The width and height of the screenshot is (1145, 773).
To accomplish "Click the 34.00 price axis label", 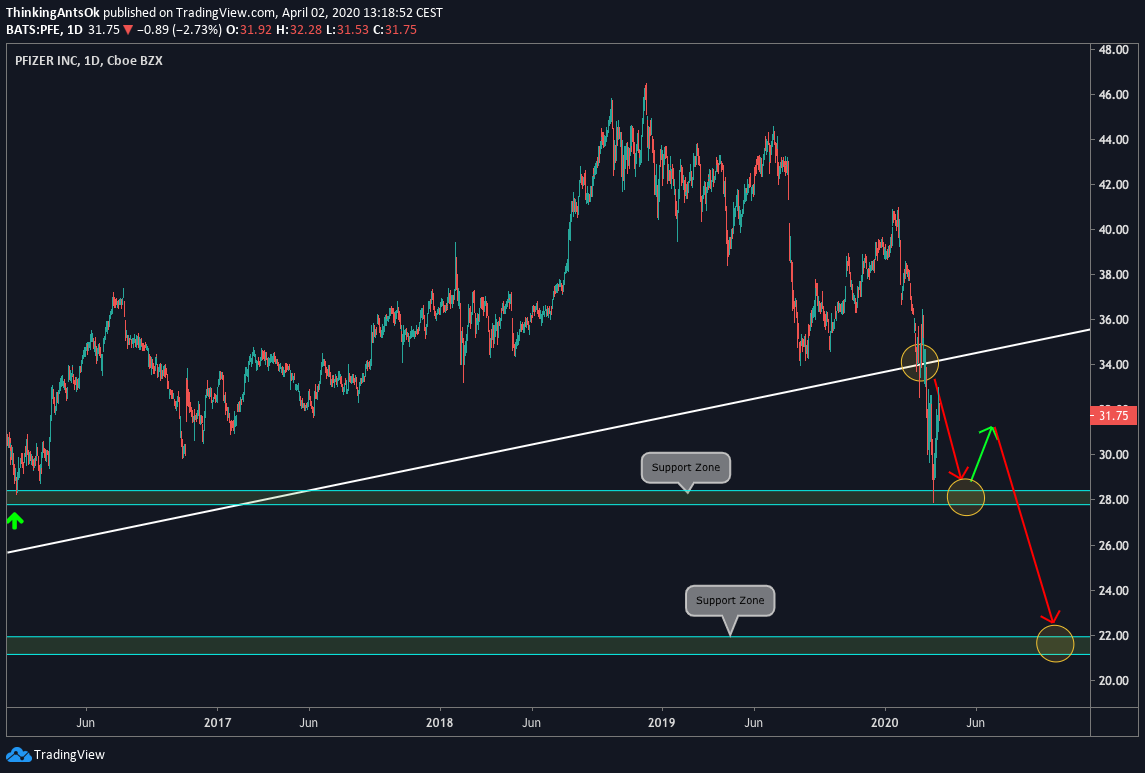I will pyautogui.click(x=1114, y=365).
